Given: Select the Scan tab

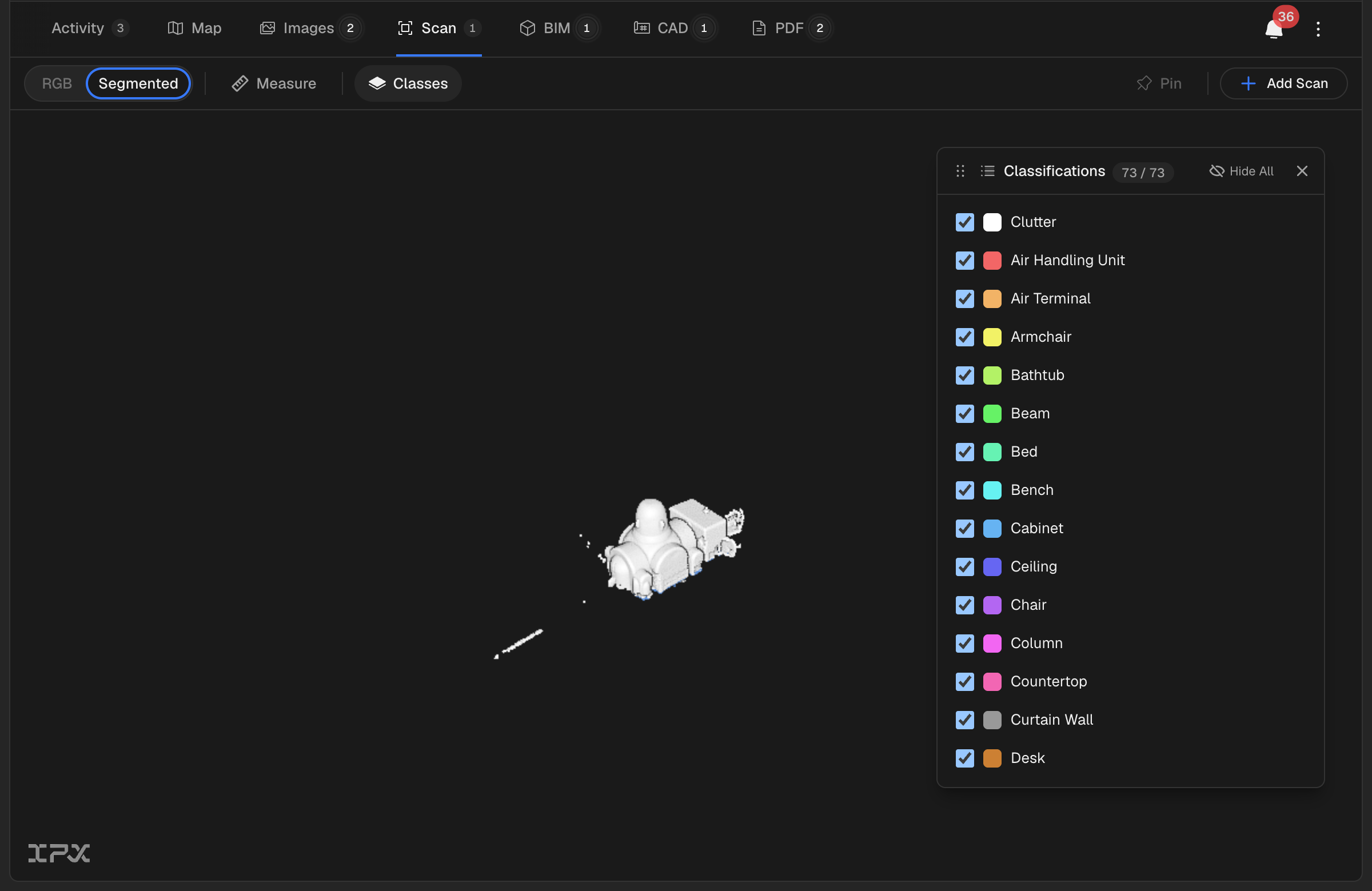Looking at the screenshot, I should tap(439, 28).
